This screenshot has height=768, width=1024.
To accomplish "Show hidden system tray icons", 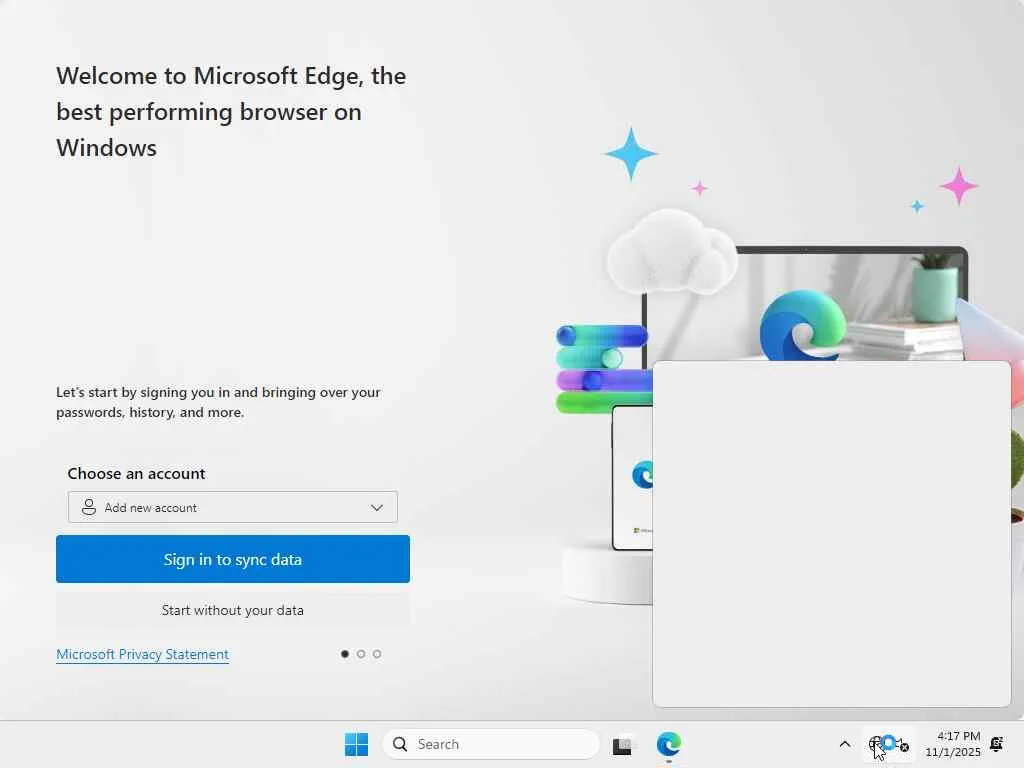I will pos(844,744).
